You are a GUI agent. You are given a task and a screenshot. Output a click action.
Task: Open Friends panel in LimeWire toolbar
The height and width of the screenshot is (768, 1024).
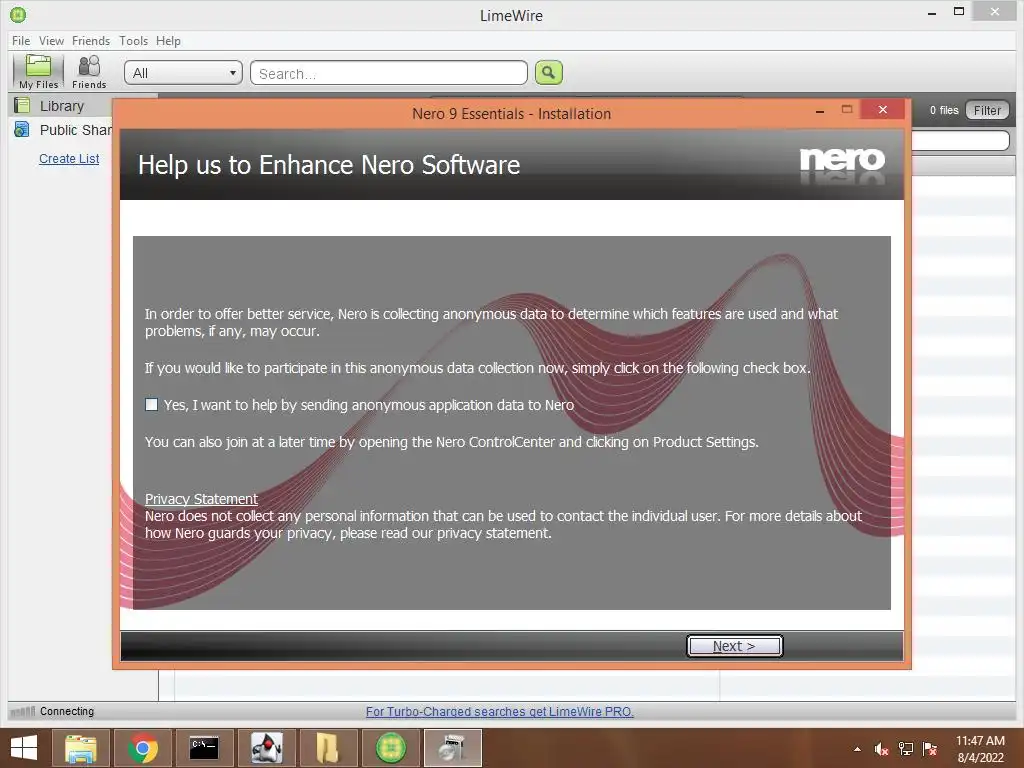pos(89,72)
